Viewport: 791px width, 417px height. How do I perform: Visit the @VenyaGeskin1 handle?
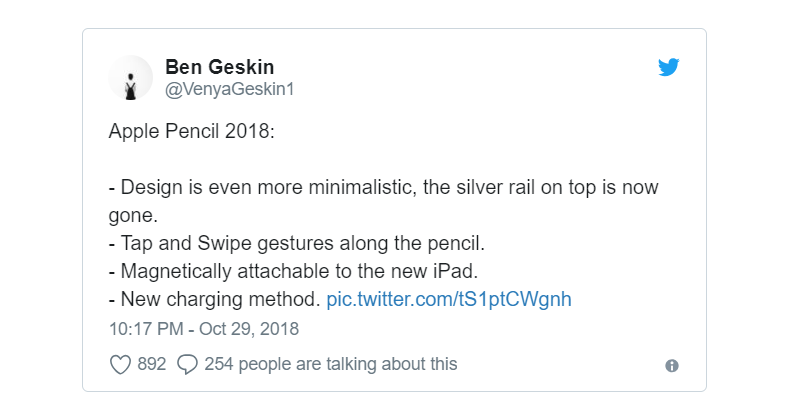coord(230,89)
